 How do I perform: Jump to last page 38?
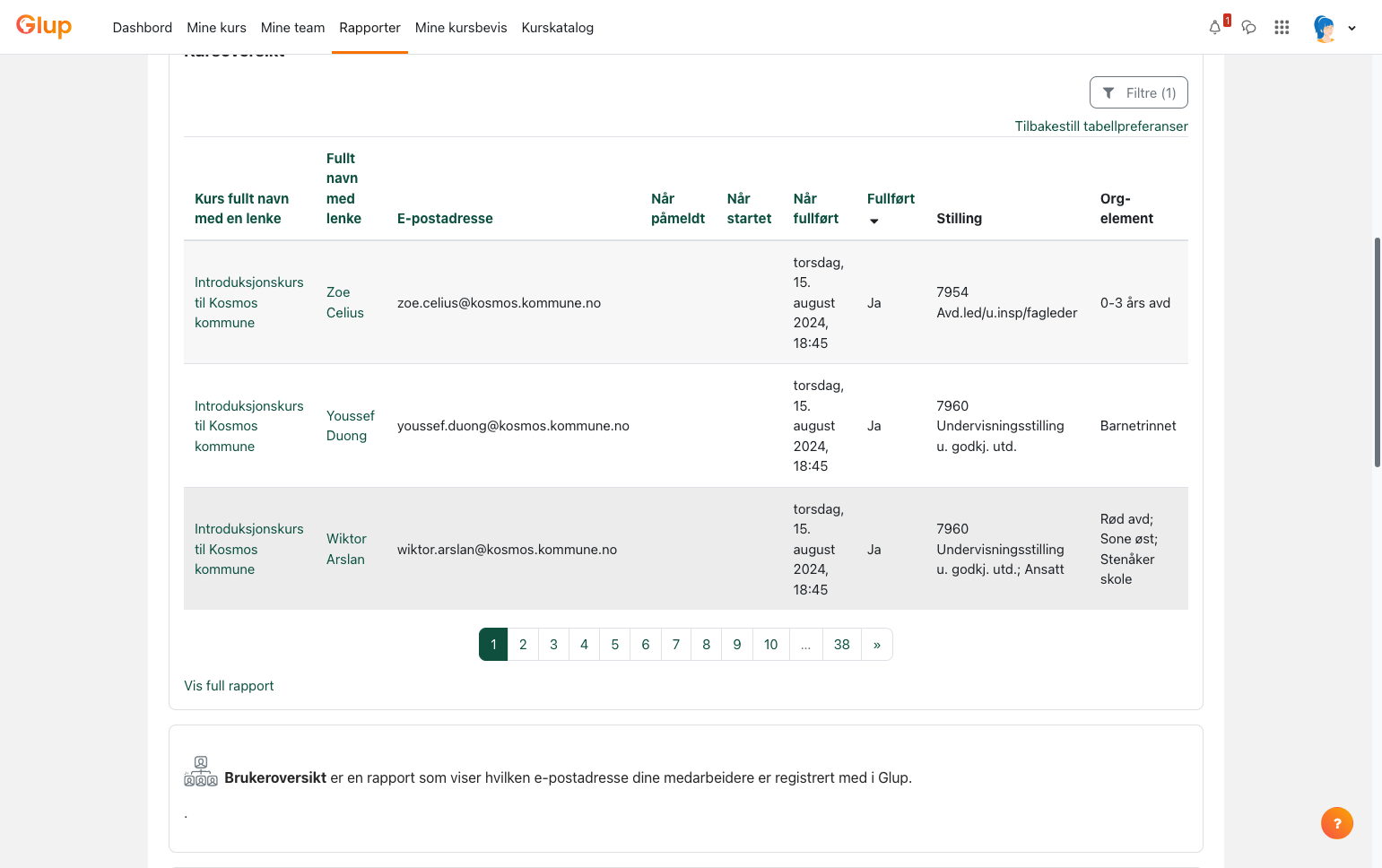coord(841,645)
